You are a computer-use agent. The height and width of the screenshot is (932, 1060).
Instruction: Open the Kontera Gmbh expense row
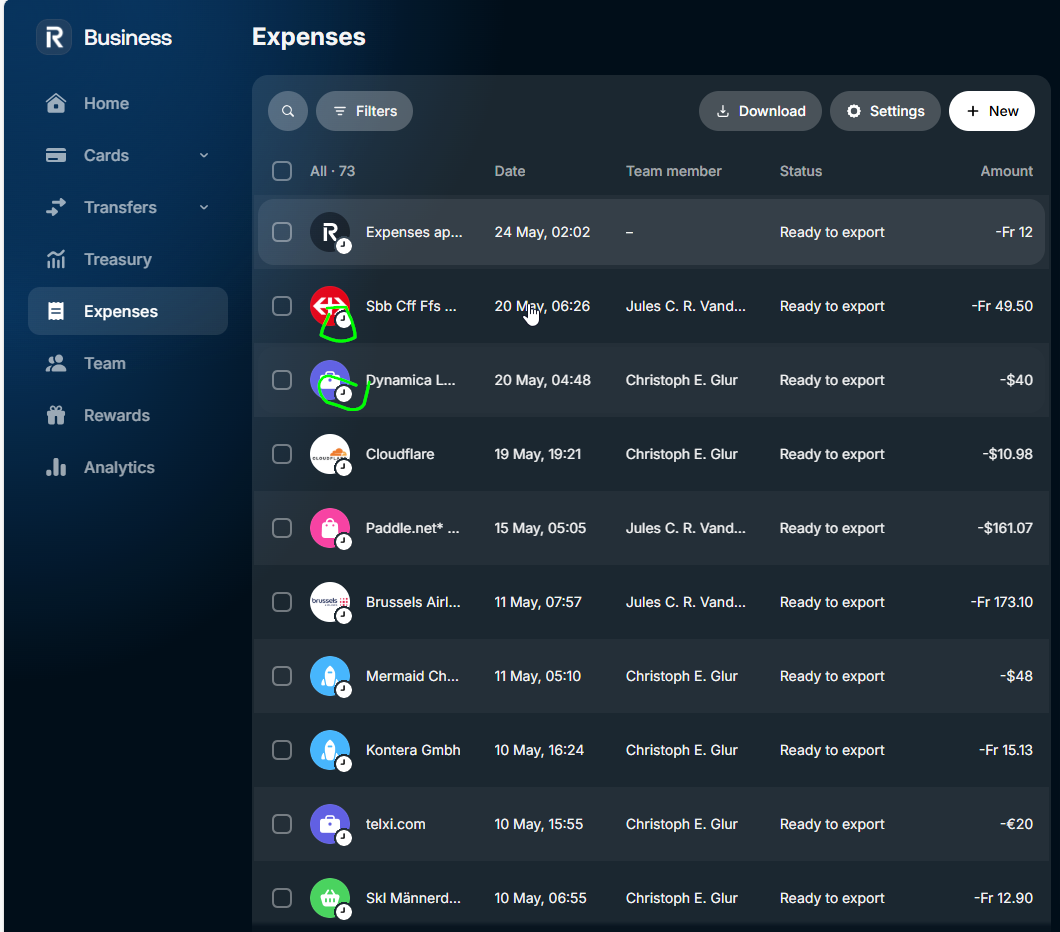(x=652, y=750)
